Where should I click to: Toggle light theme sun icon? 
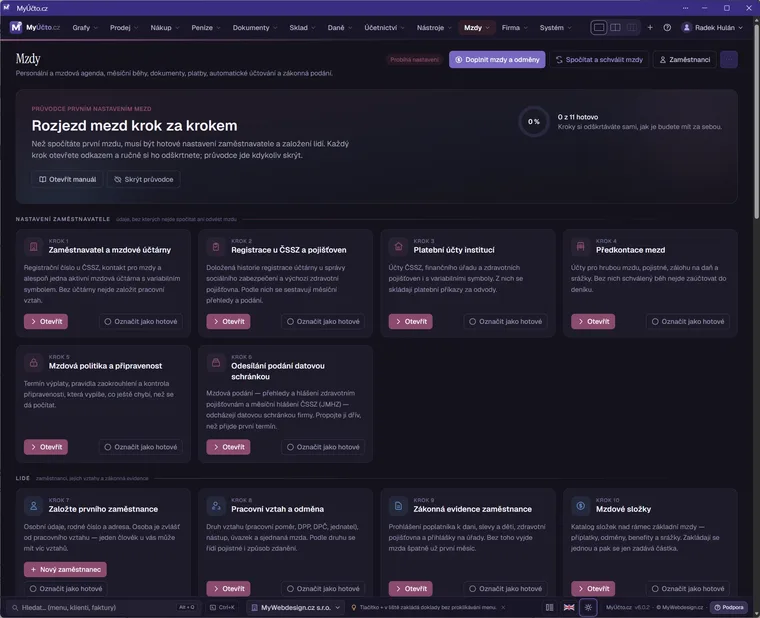point(588,607)
